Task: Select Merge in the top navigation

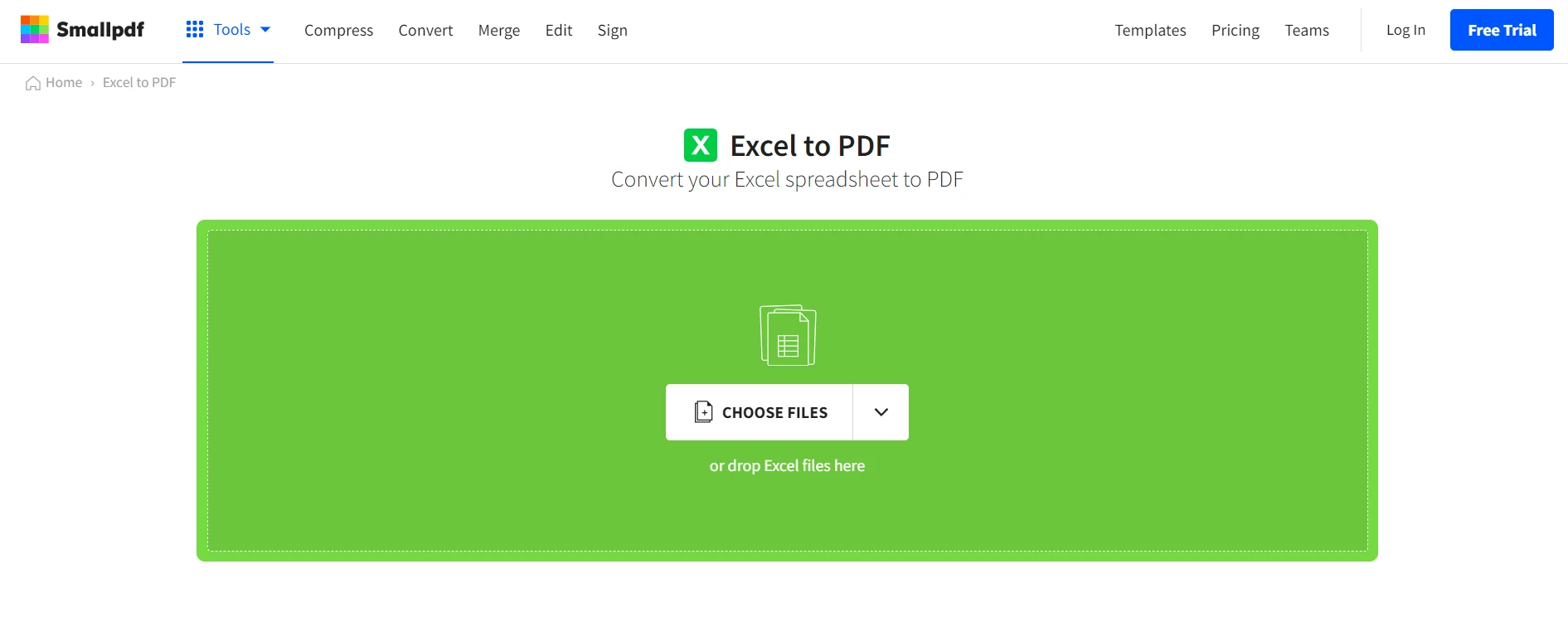Action: (499, 31)
